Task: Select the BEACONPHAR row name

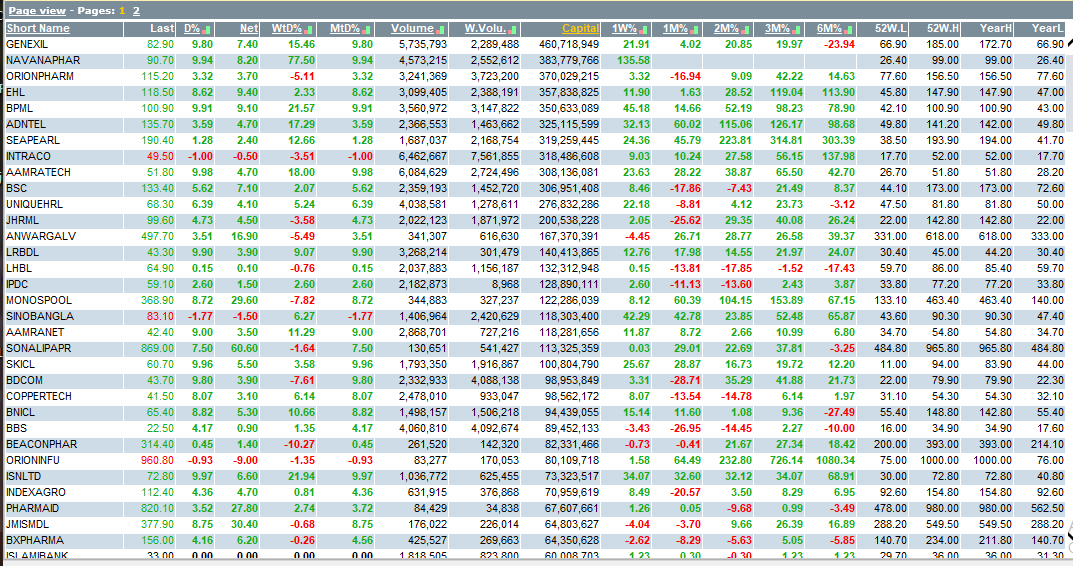Action: tap(42, 444)
